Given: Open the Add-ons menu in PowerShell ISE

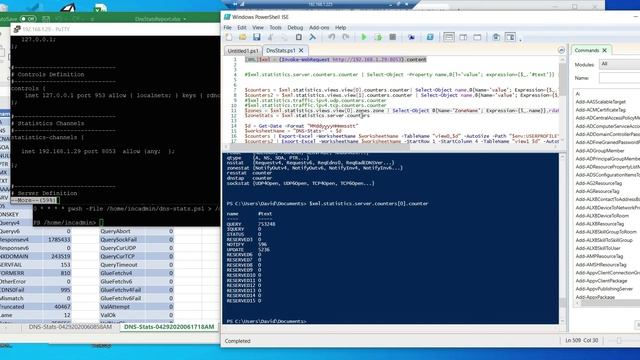Looking at the screenshot, I should [319, 27].
